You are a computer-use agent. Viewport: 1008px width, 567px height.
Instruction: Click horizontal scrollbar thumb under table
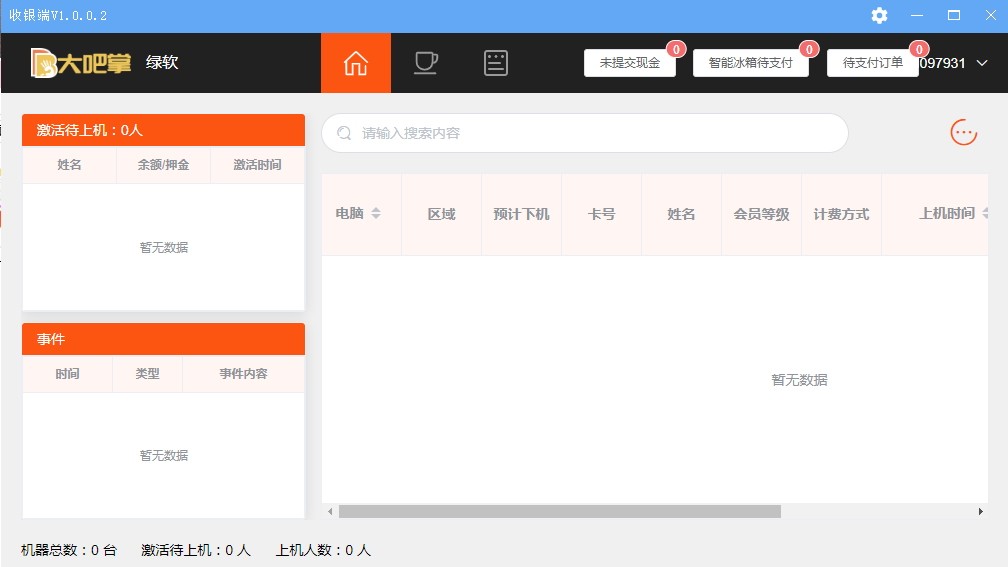560,512
